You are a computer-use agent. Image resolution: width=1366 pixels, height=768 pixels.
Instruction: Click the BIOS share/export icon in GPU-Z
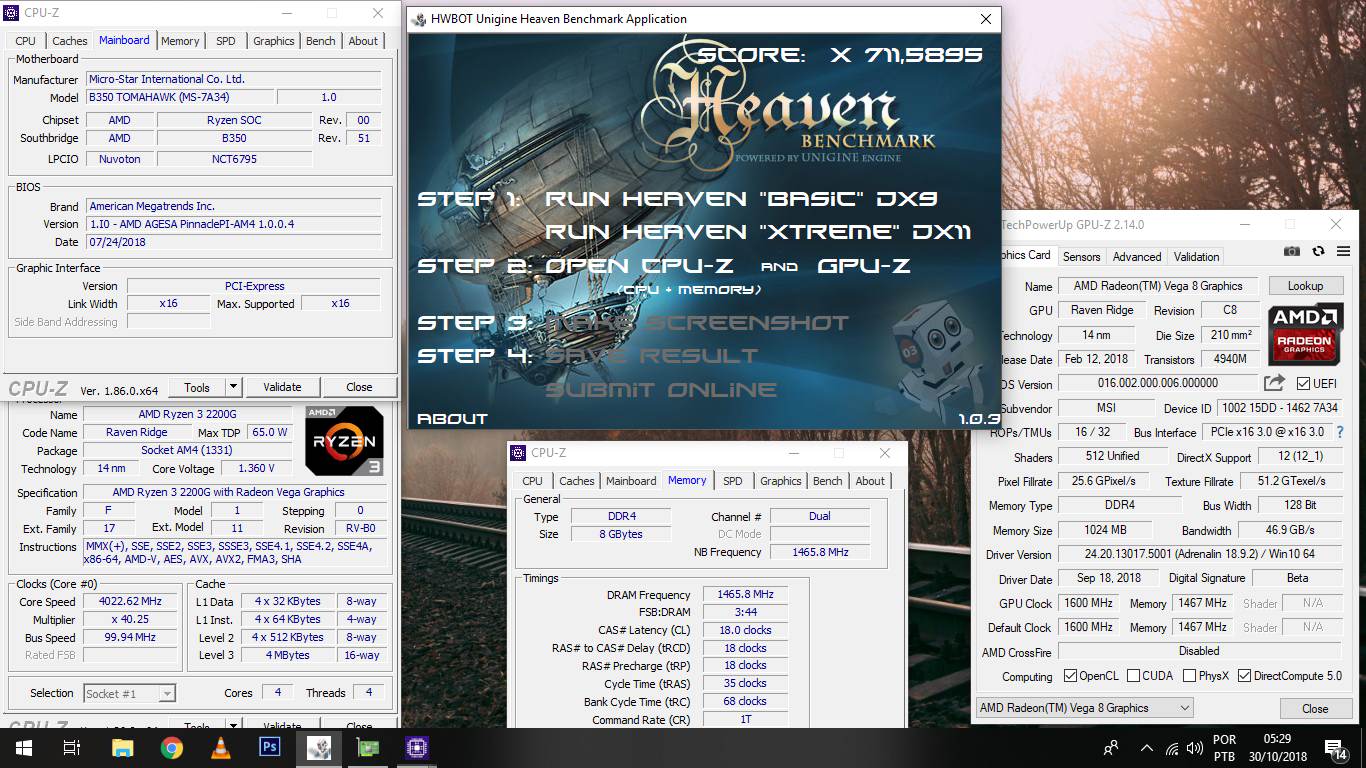[x=1274, y=383]
